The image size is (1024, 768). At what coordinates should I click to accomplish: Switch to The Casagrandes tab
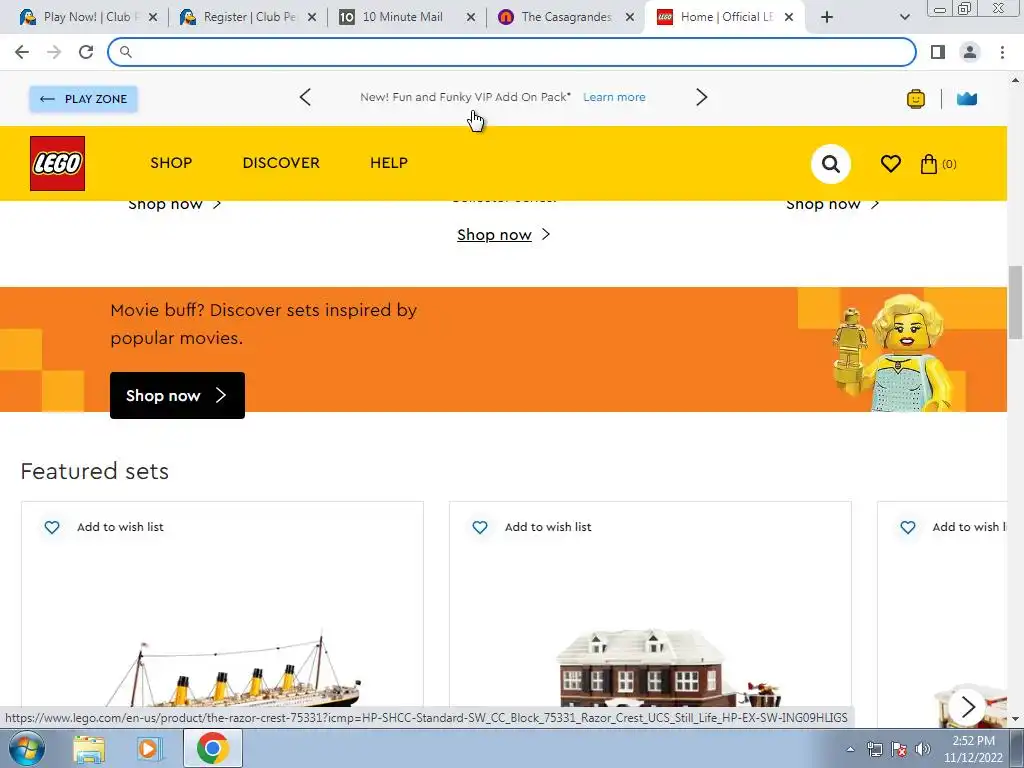(x=566, y=17)
